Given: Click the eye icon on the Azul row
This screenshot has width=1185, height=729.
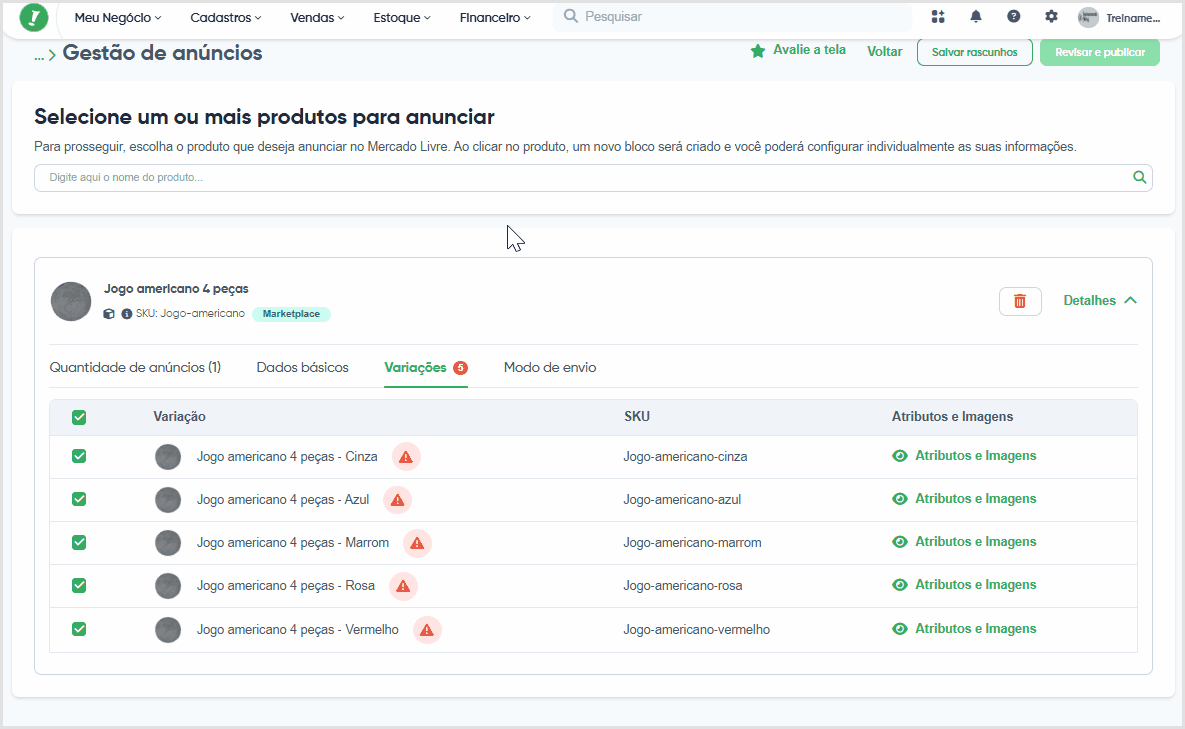Looking at the screenshot, I should 899,499.
